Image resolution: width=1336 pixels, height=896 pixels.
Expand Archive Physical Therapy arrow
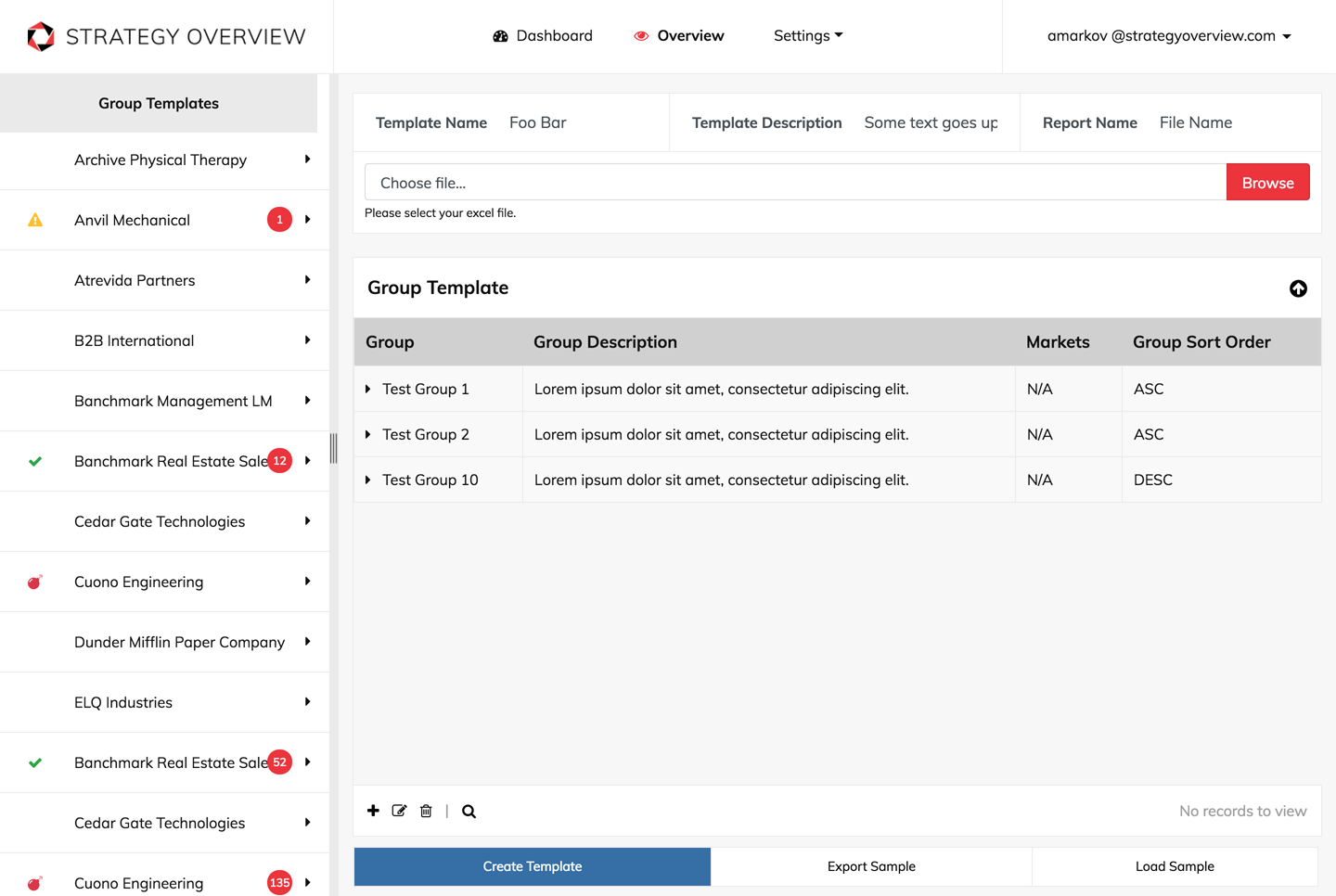pyautogui.click(x=307, y=160)
